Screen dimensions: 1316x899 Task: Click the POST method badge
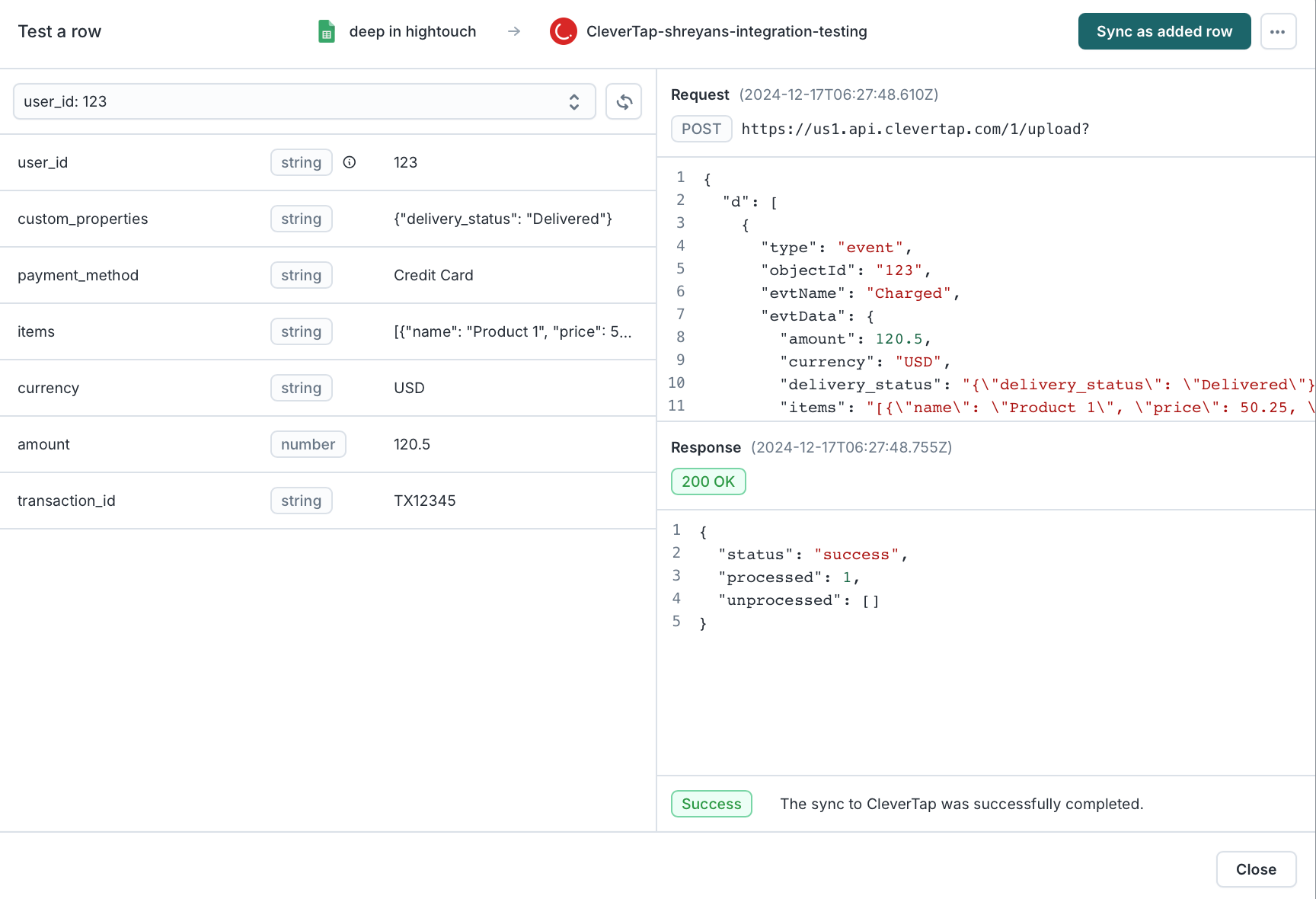(701, 129)
